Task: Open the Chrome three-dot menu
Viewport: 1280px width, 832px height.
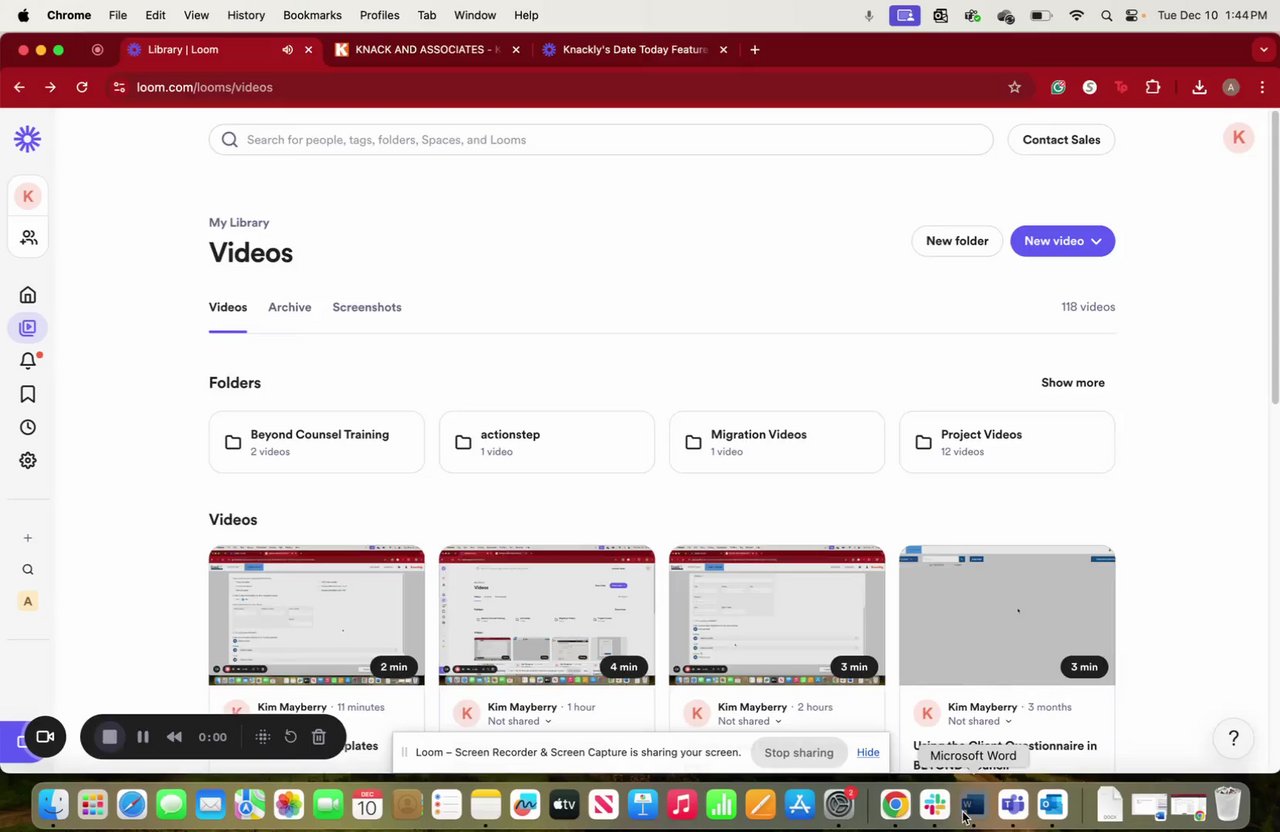Action: [1262, 87]
